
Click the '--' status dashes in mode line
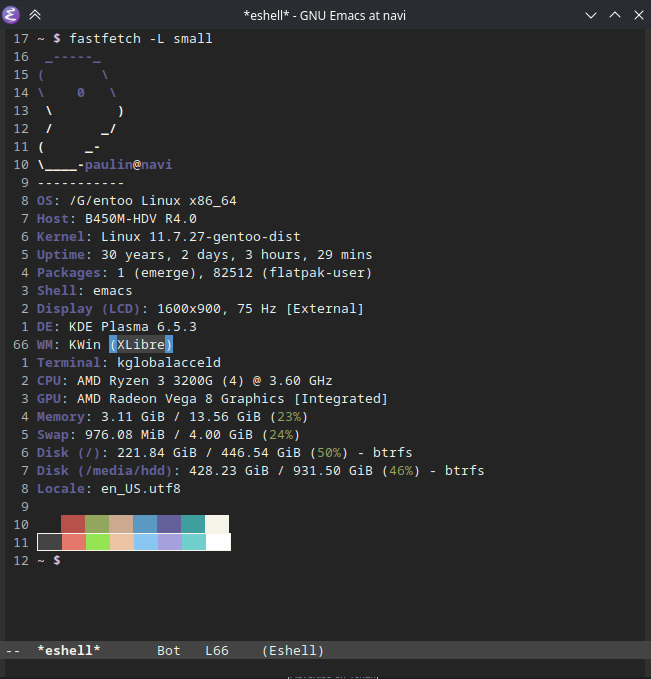(13, 650)
